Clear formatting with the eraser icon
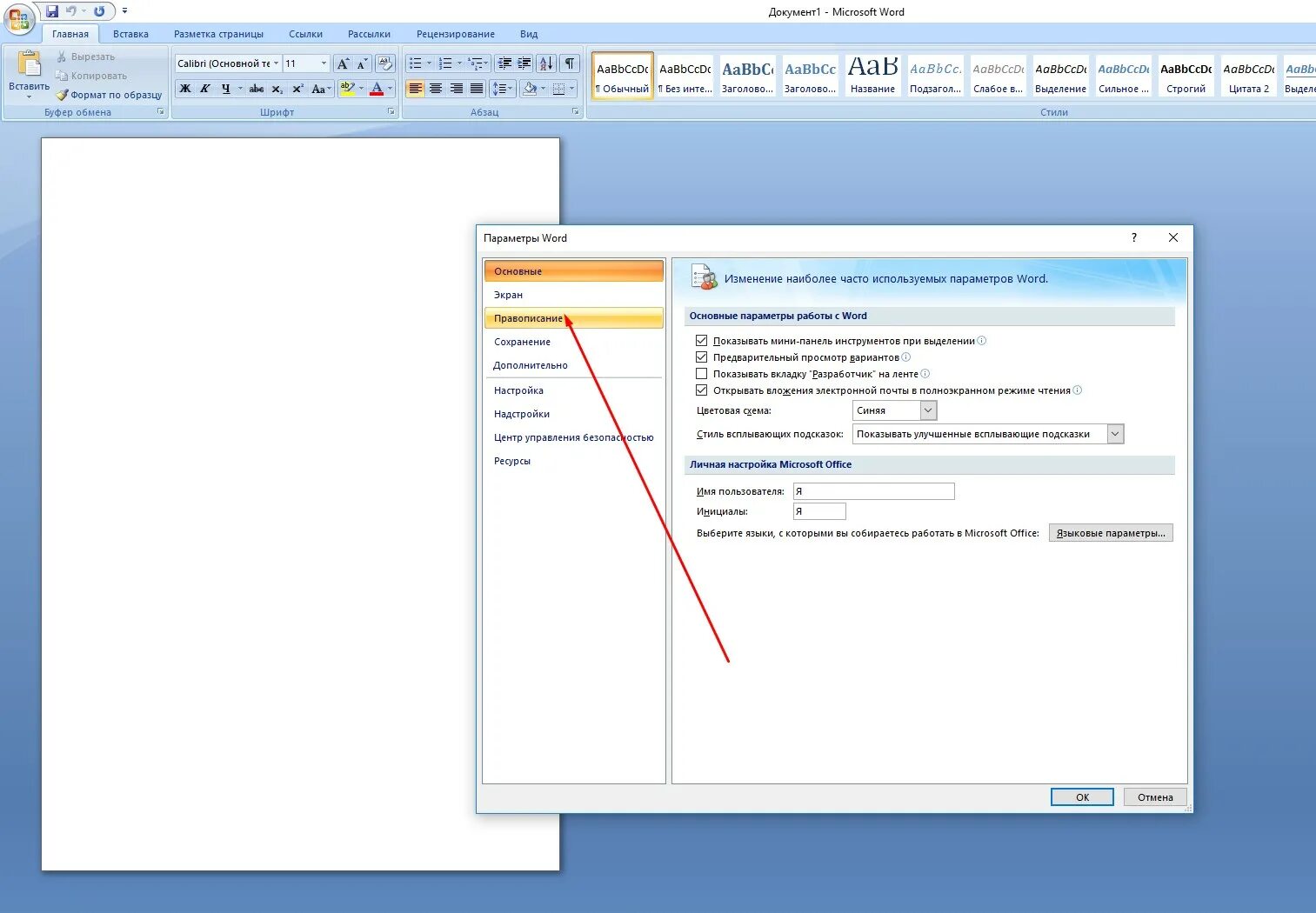This screenshot has width=1316, height=913. click(x=385, y=63)
